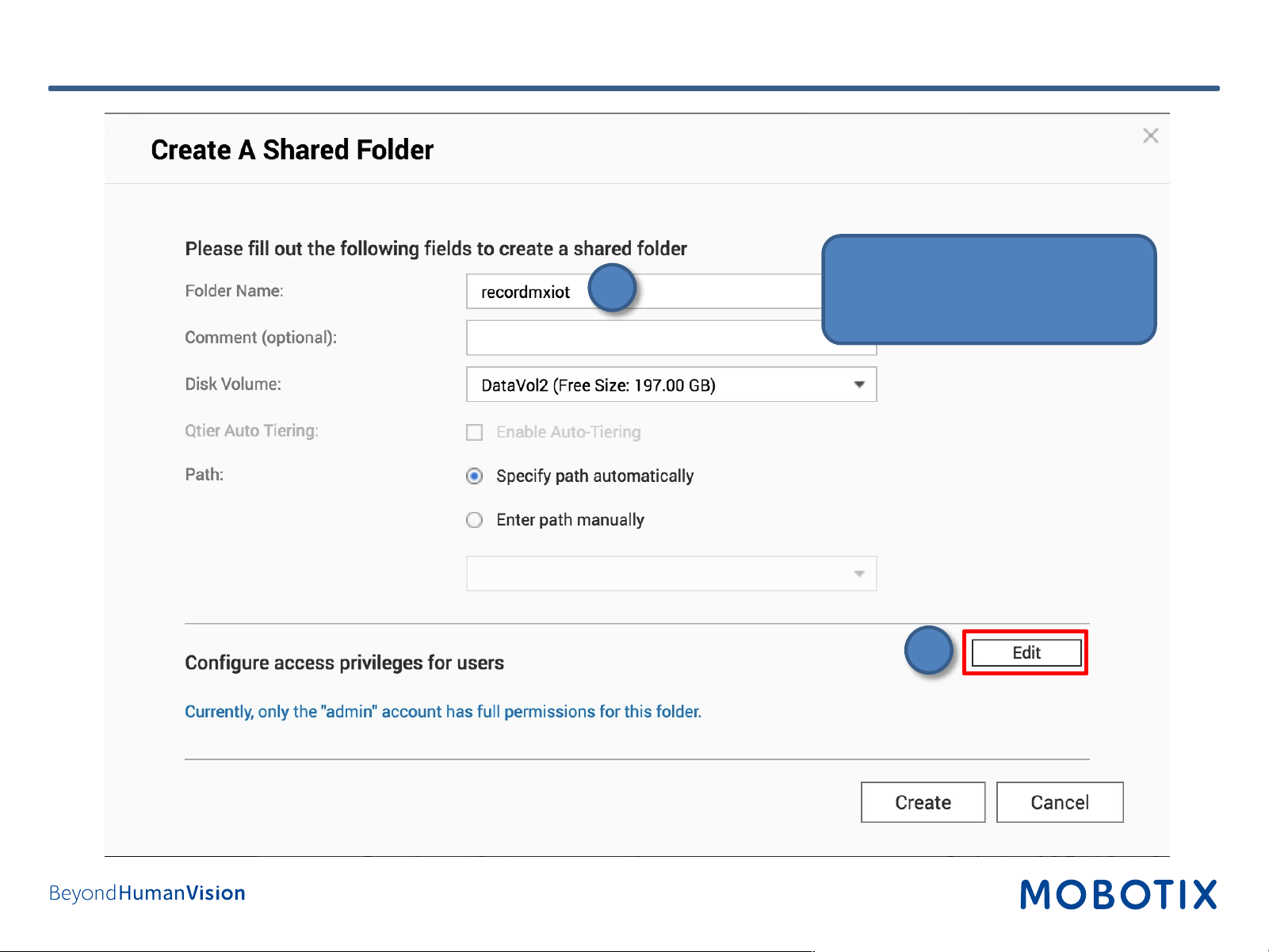Close the Create A Shared Folder dialog
The height and width of the screenshot is (952, 1269).
(1151, 136)
